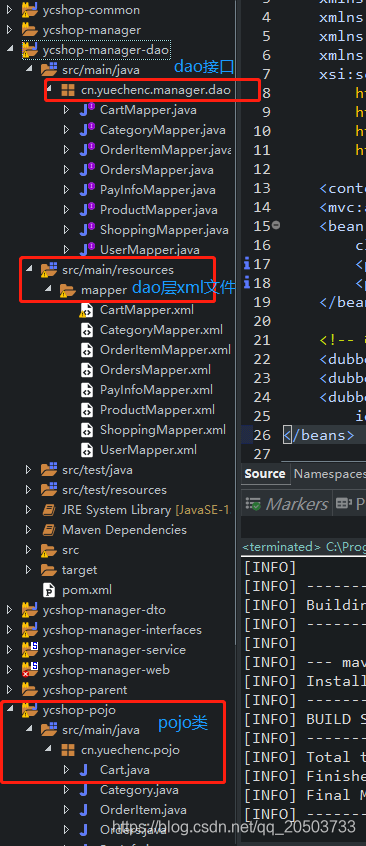
Task: Switch to the Namespaces editor tab
Action: click(329, 474)
